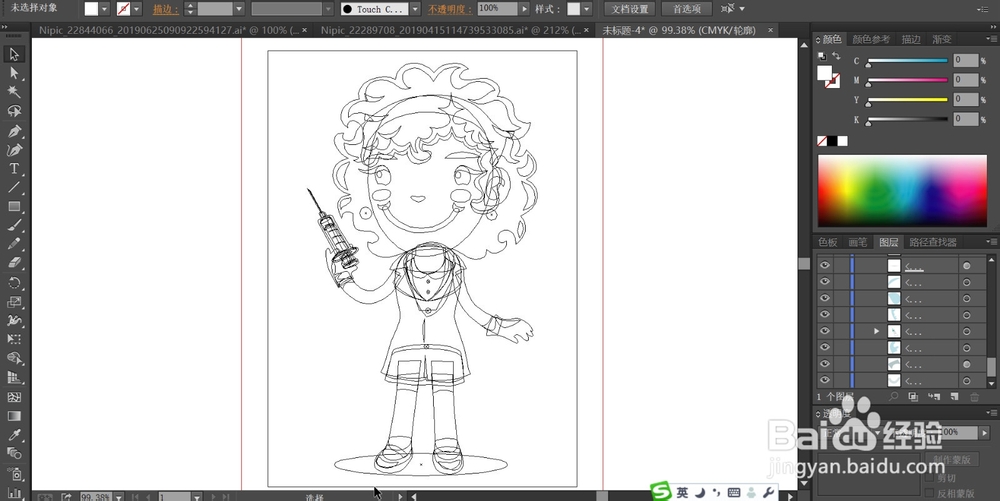The height and width of the screenshot is (501, 1000).
Task: Select the Lasso tool
Action: (14, 111)
